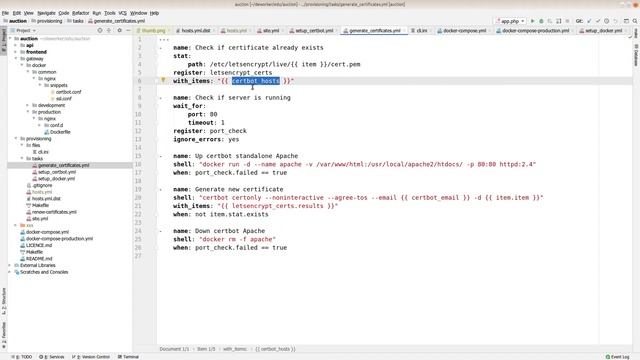Switch to the cli.ini editor tab

click(419, 31)
